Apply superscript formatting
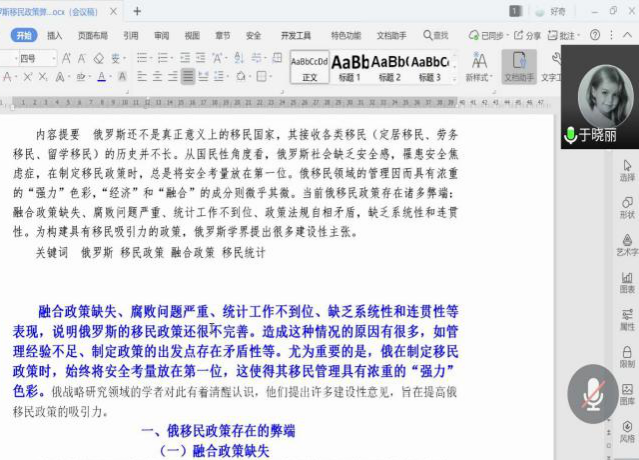 click(28, 77)
